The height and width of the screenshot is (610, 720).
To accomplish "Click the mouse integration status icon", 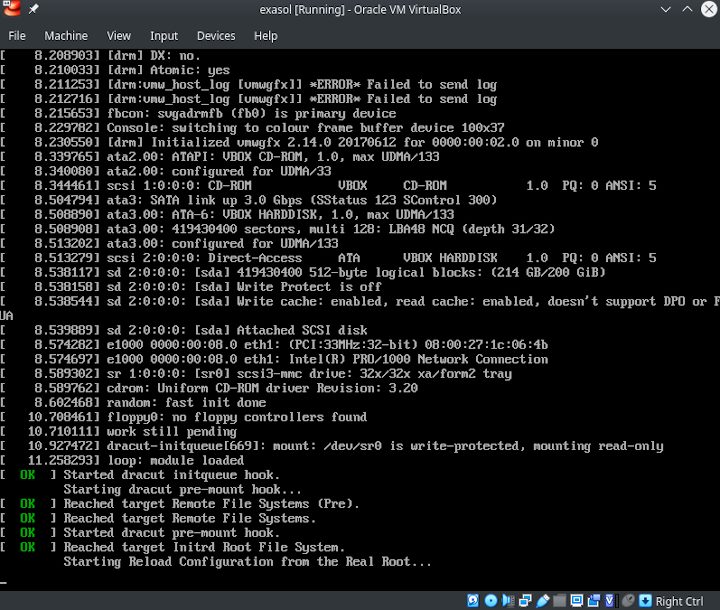I will pos(629,600).
